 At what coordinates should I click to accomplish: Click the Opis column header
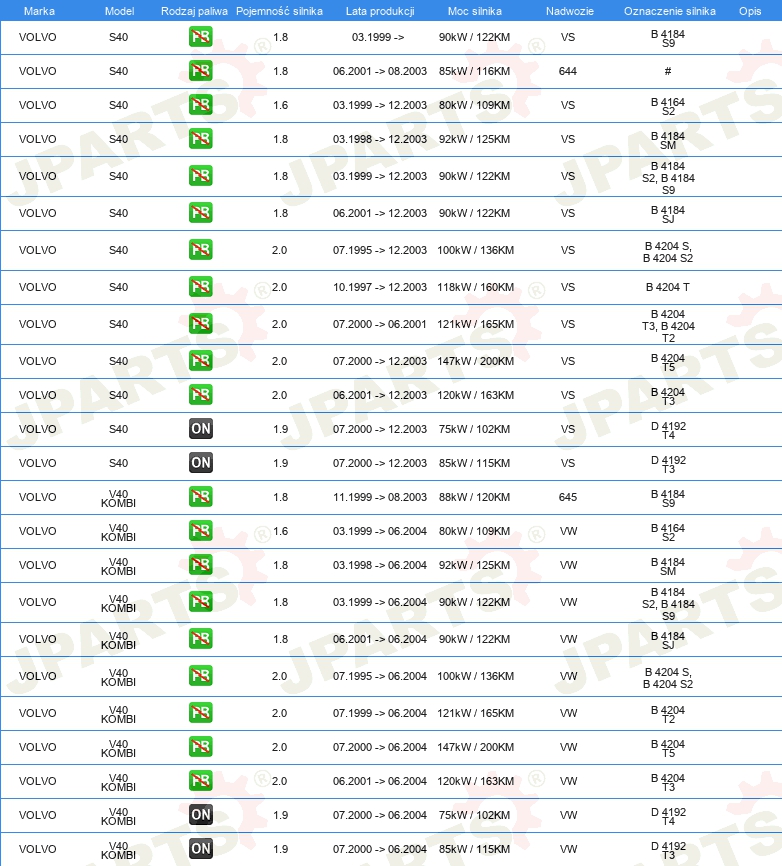click(x=750, y=11)
